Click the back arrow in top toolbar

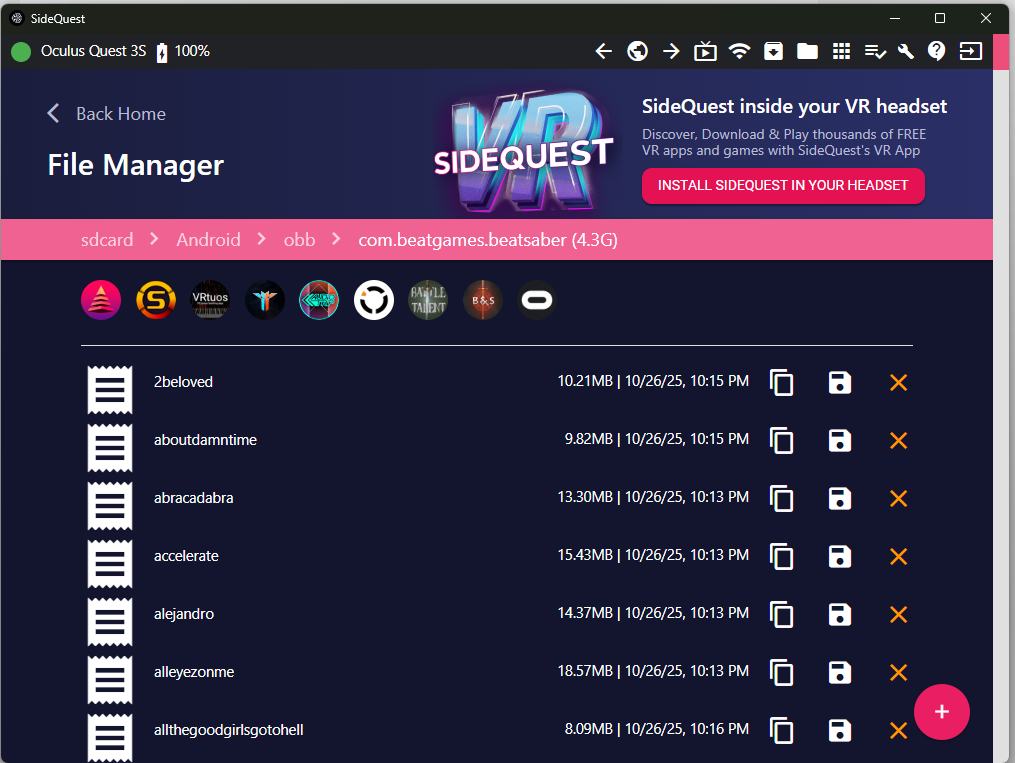[x=603, y=51]
